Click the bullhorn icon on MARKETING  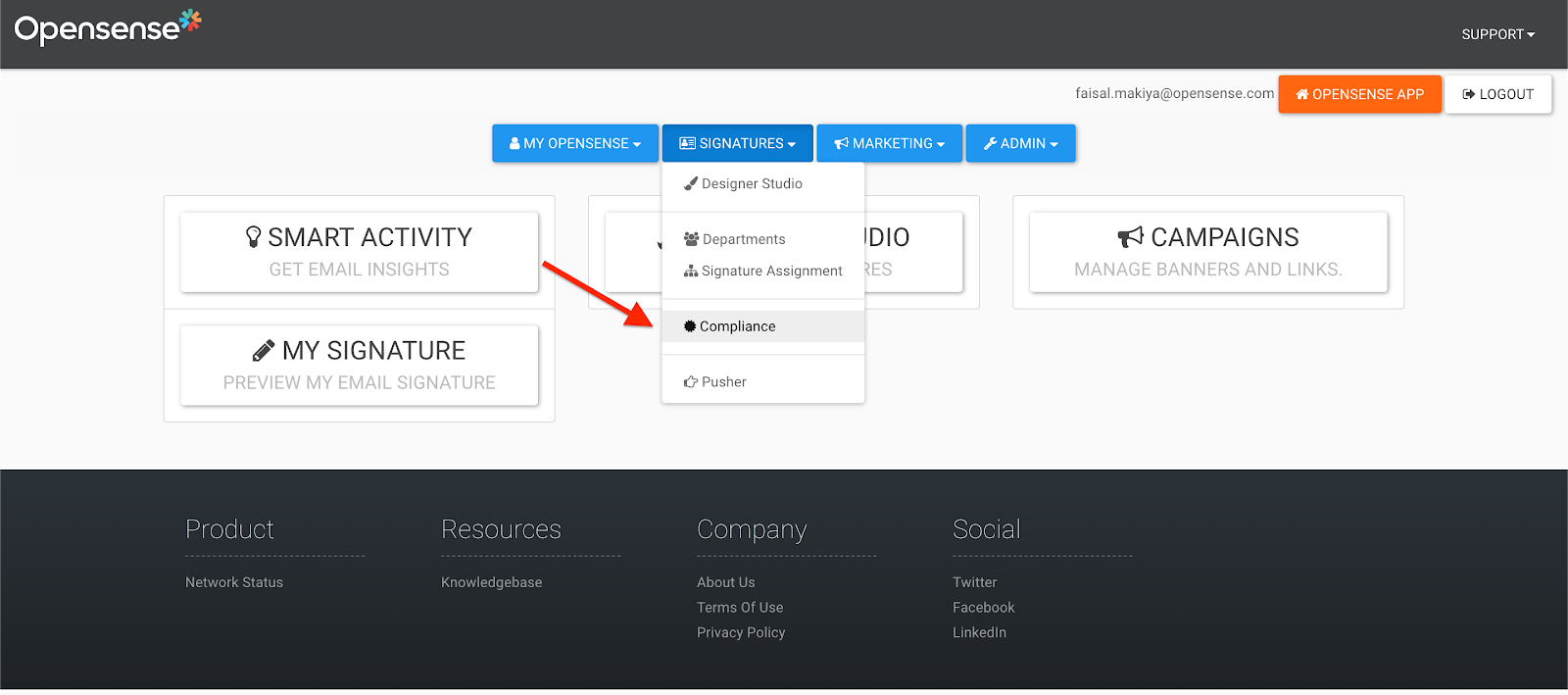click(841, 143)
